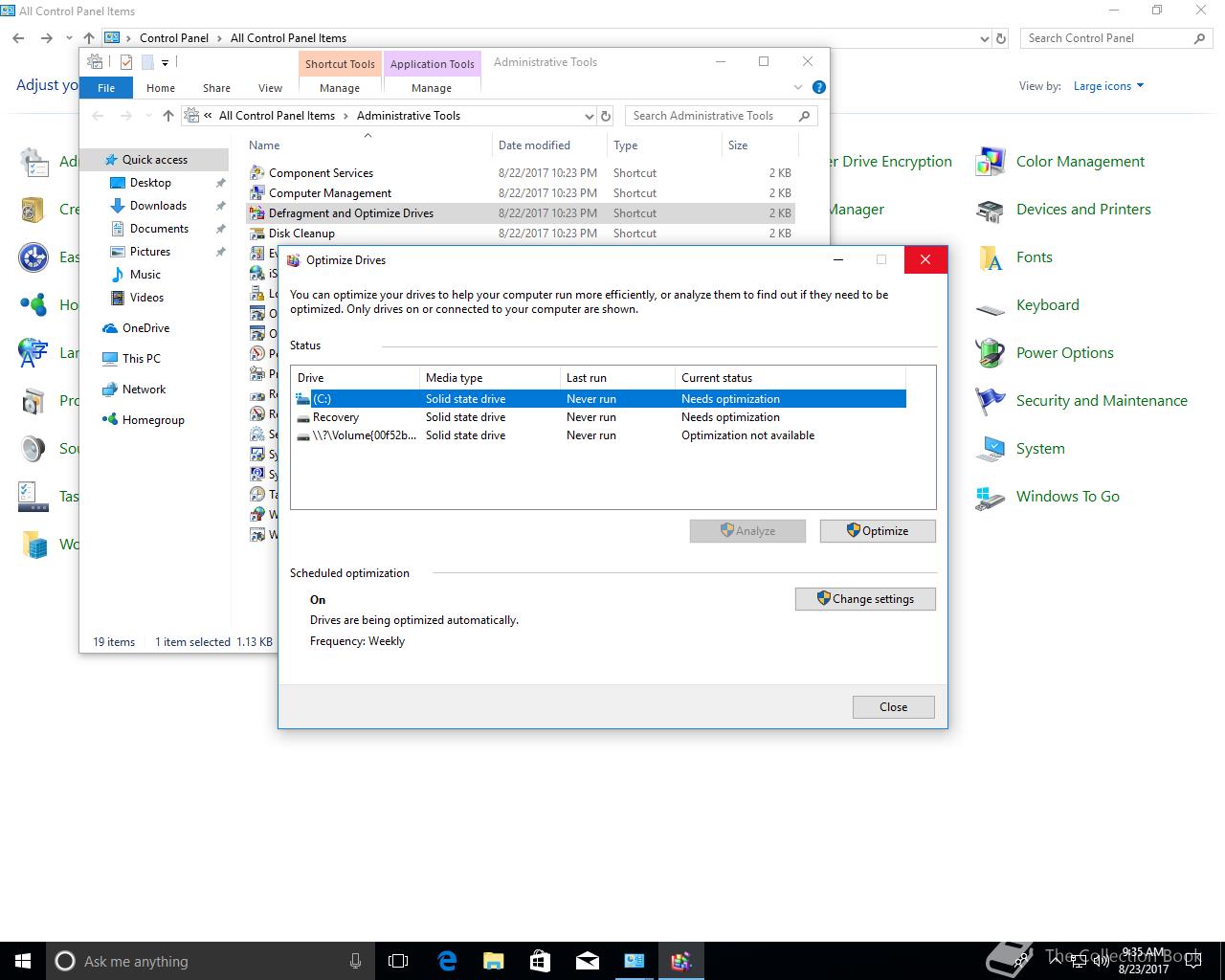
Task: Open Mail app from taskbar
Action: 587,961
